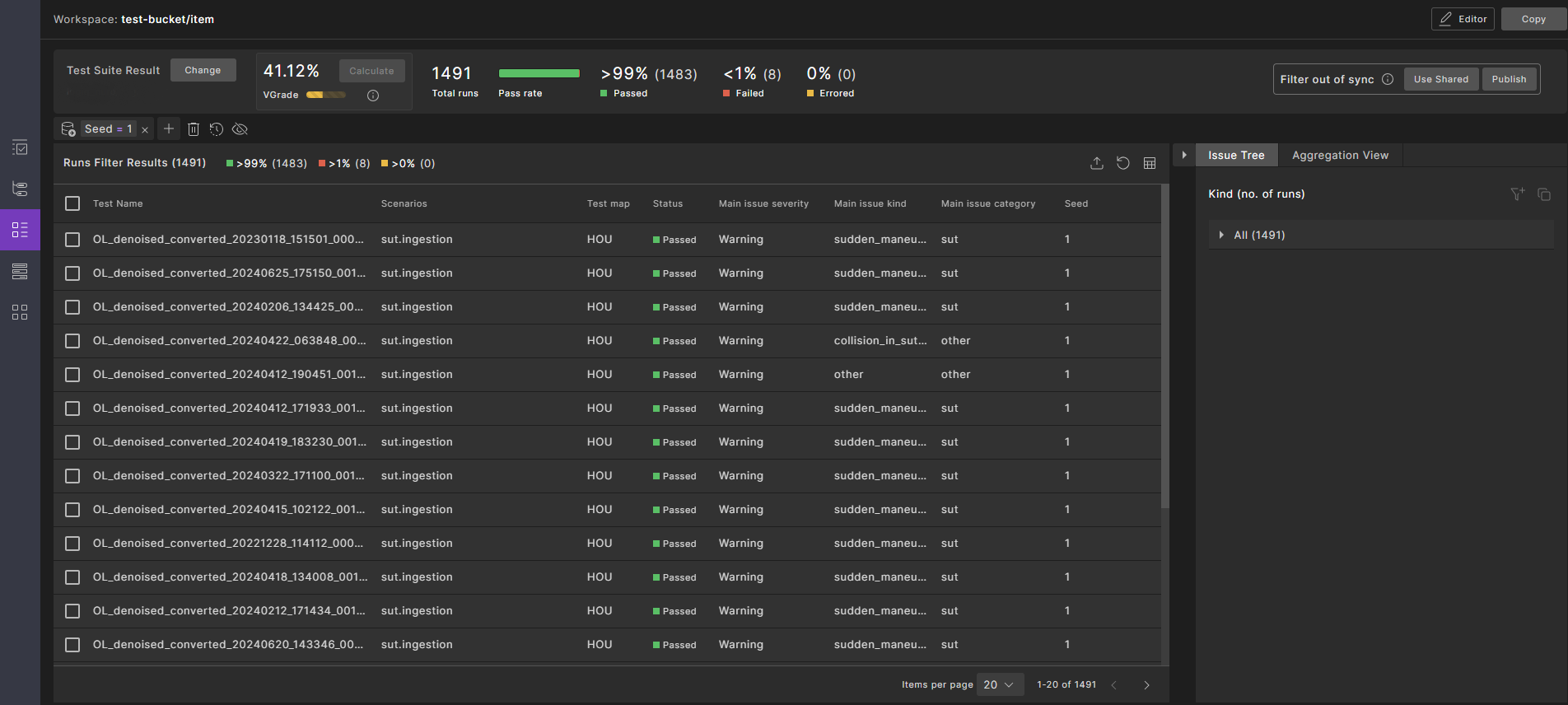This screenshot has width=1568, height=705.
Task: Toggle the crossed-eye filter visibility icon
Action: click(240, 129)
